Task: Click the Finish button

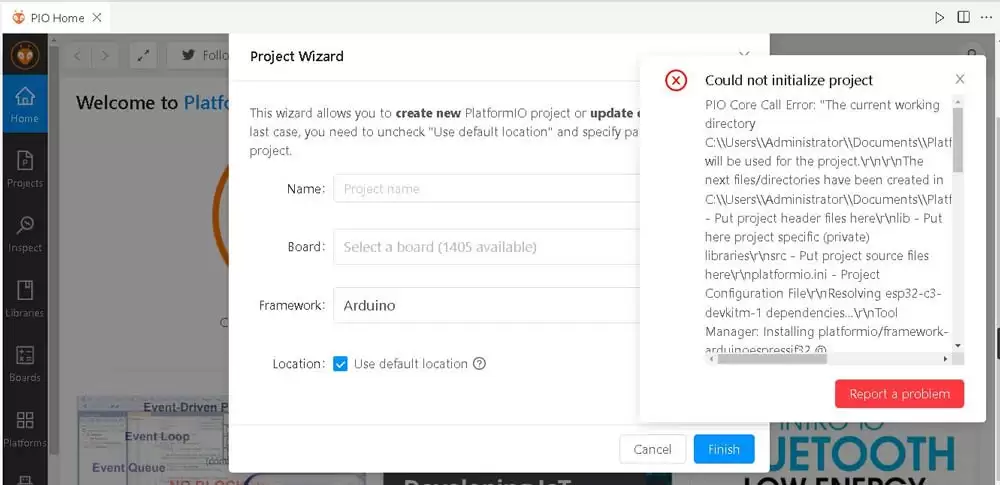Action: click(724, 449)
